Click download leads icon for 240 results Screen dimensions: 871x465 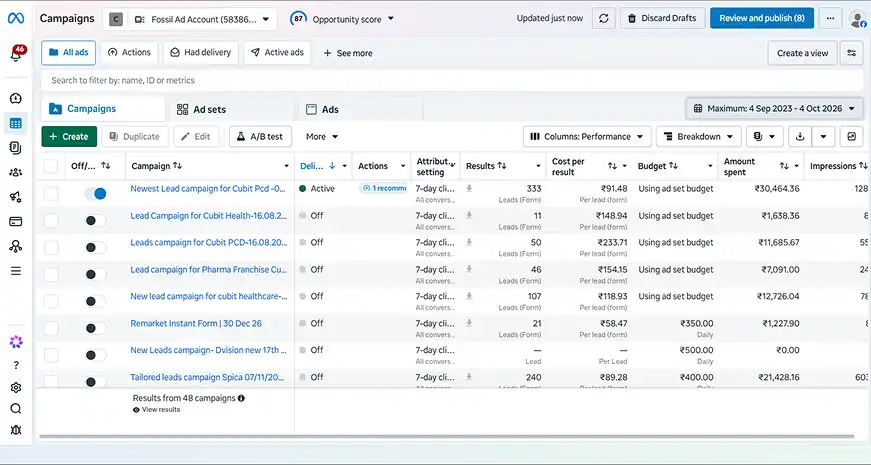(x=469, y=377)
